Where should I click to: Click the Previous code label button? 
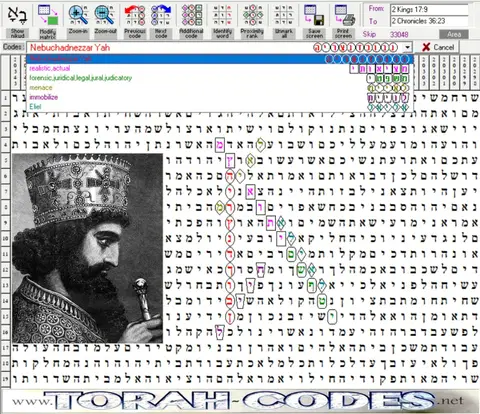tap(135, 33)
